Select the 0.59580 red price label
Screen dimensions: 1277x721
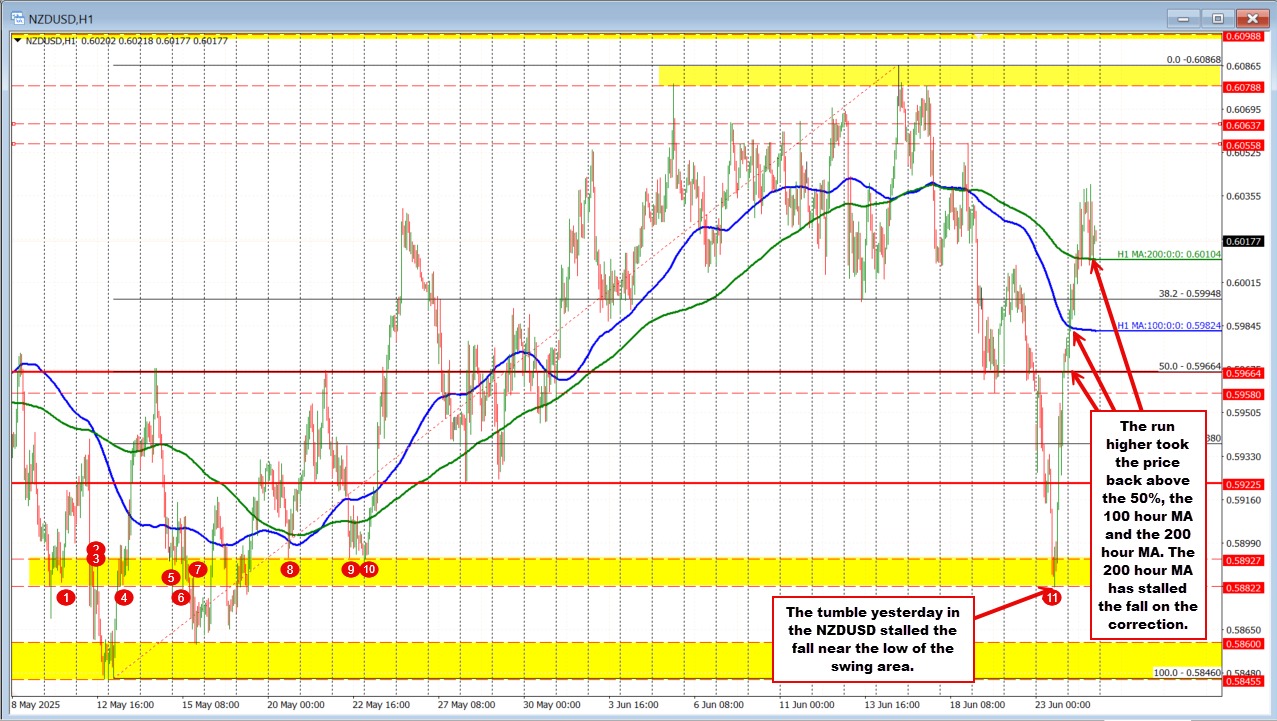point(1244,394)
